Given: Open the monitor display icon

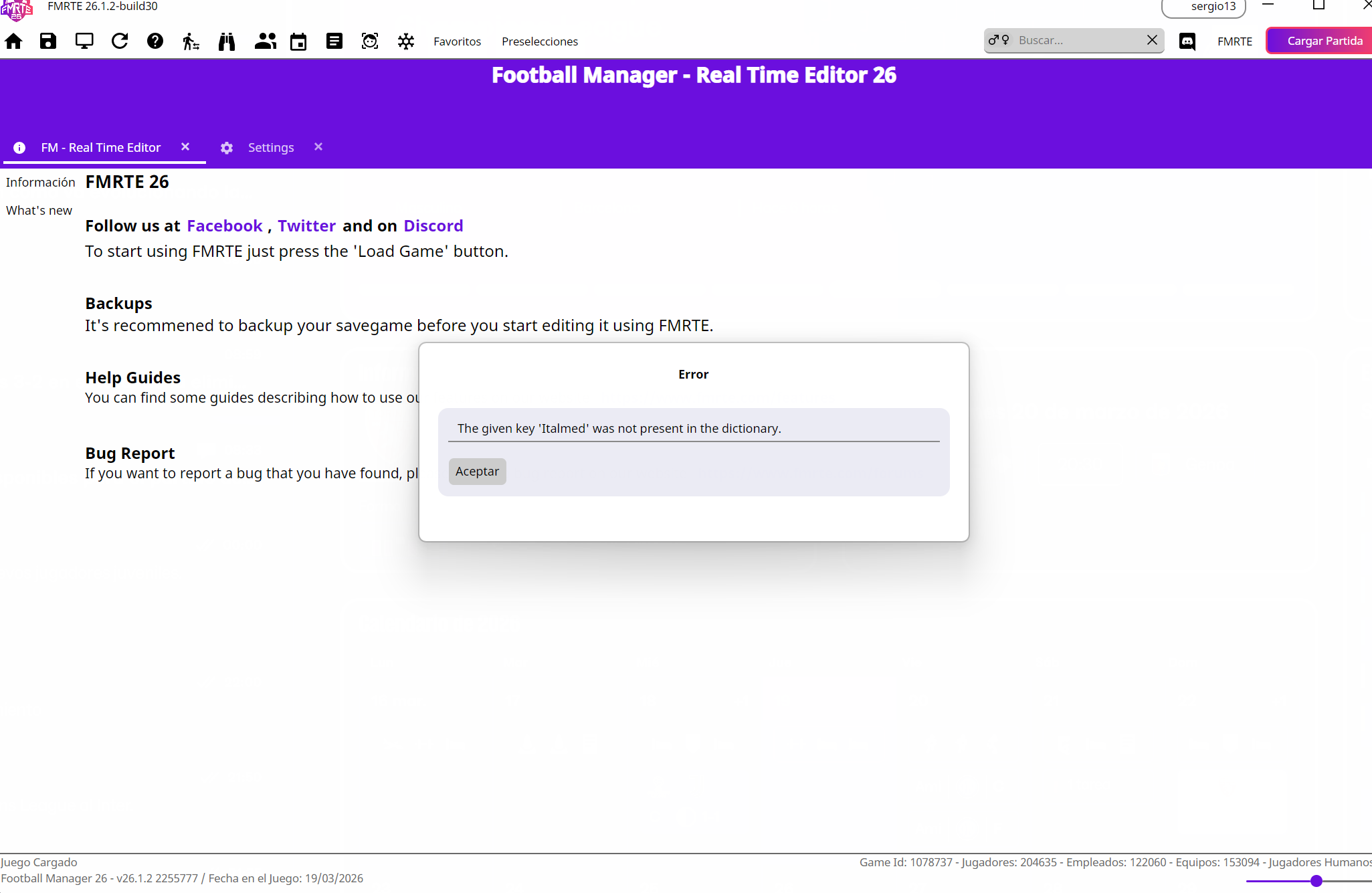Looking at the screenshot, I should click(x=84, y=41).
